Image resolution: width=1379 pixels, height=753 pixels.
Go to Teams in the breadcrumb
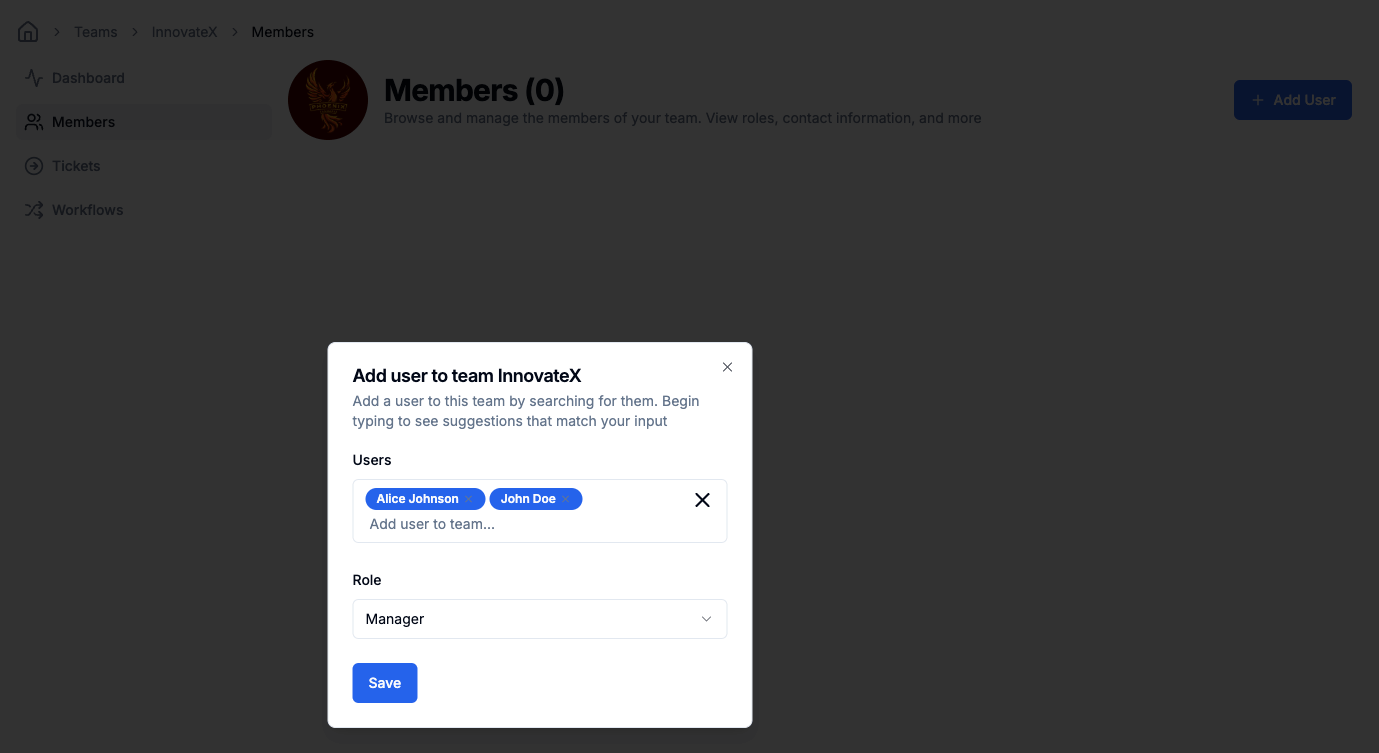[95, 31]
